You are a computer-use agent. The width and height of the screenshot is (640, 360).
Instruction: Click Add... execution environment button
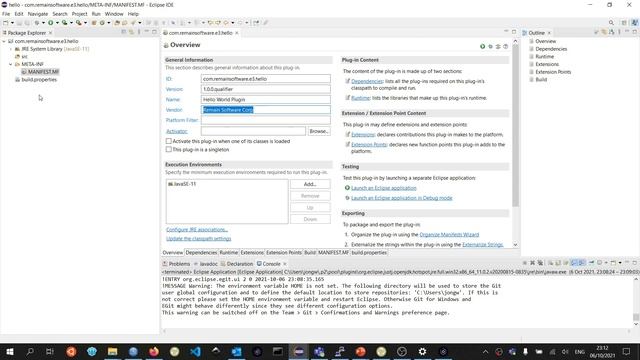(310, 184)
